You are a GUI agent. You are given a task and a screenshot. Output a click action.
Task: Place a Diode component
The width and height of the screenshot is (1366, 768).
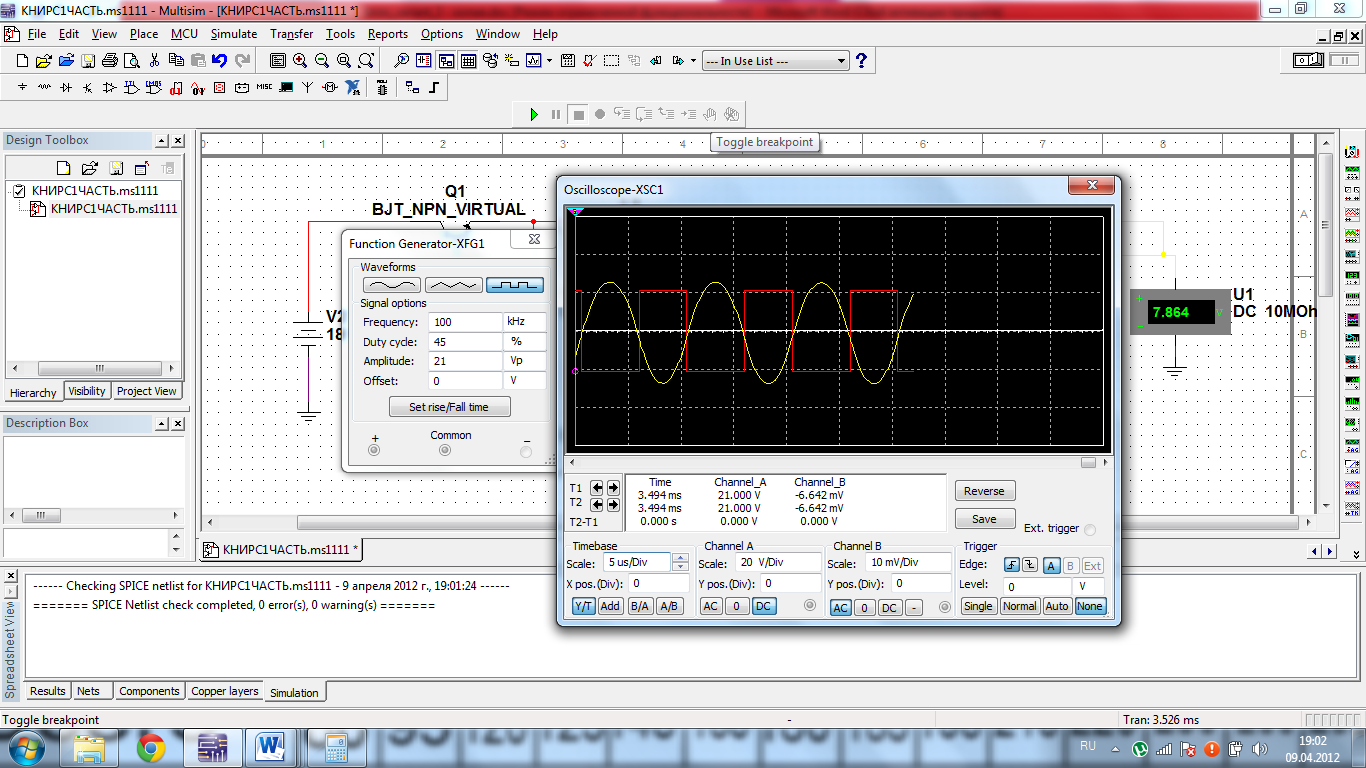pyautogui.click(x=66, y=88)
